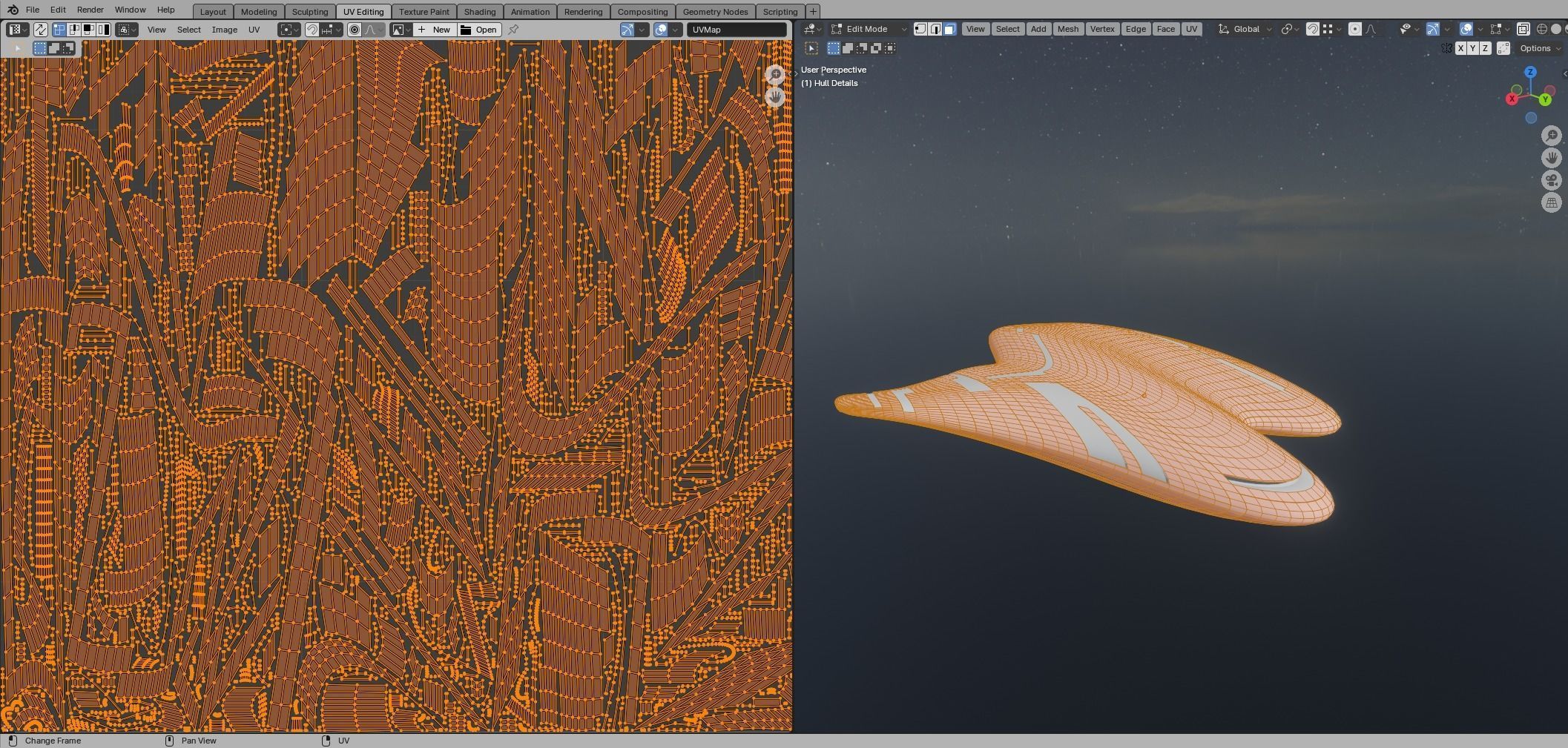Select UV edge selection mode
This screenshot has height=748, width=1568.
coord(74,30)
